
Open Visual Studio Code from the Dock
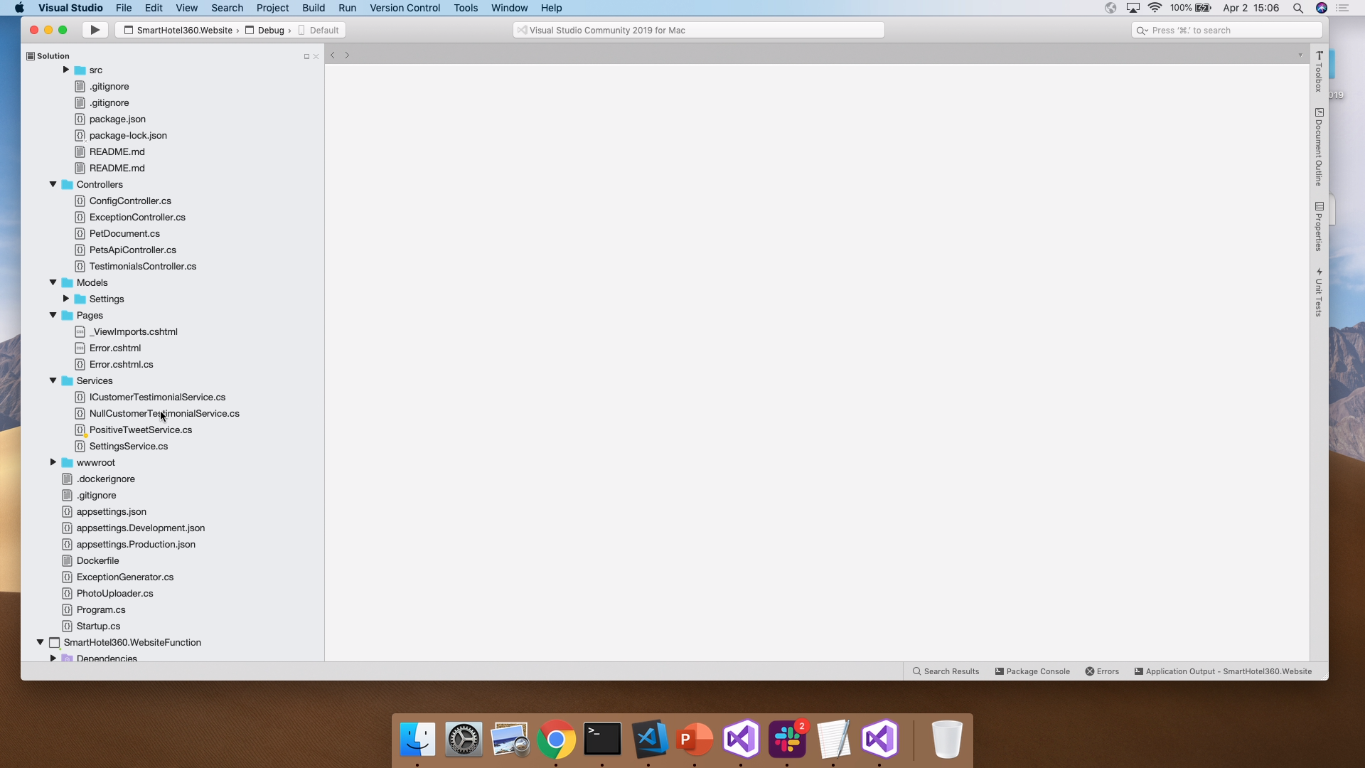[x=650, y=740]
